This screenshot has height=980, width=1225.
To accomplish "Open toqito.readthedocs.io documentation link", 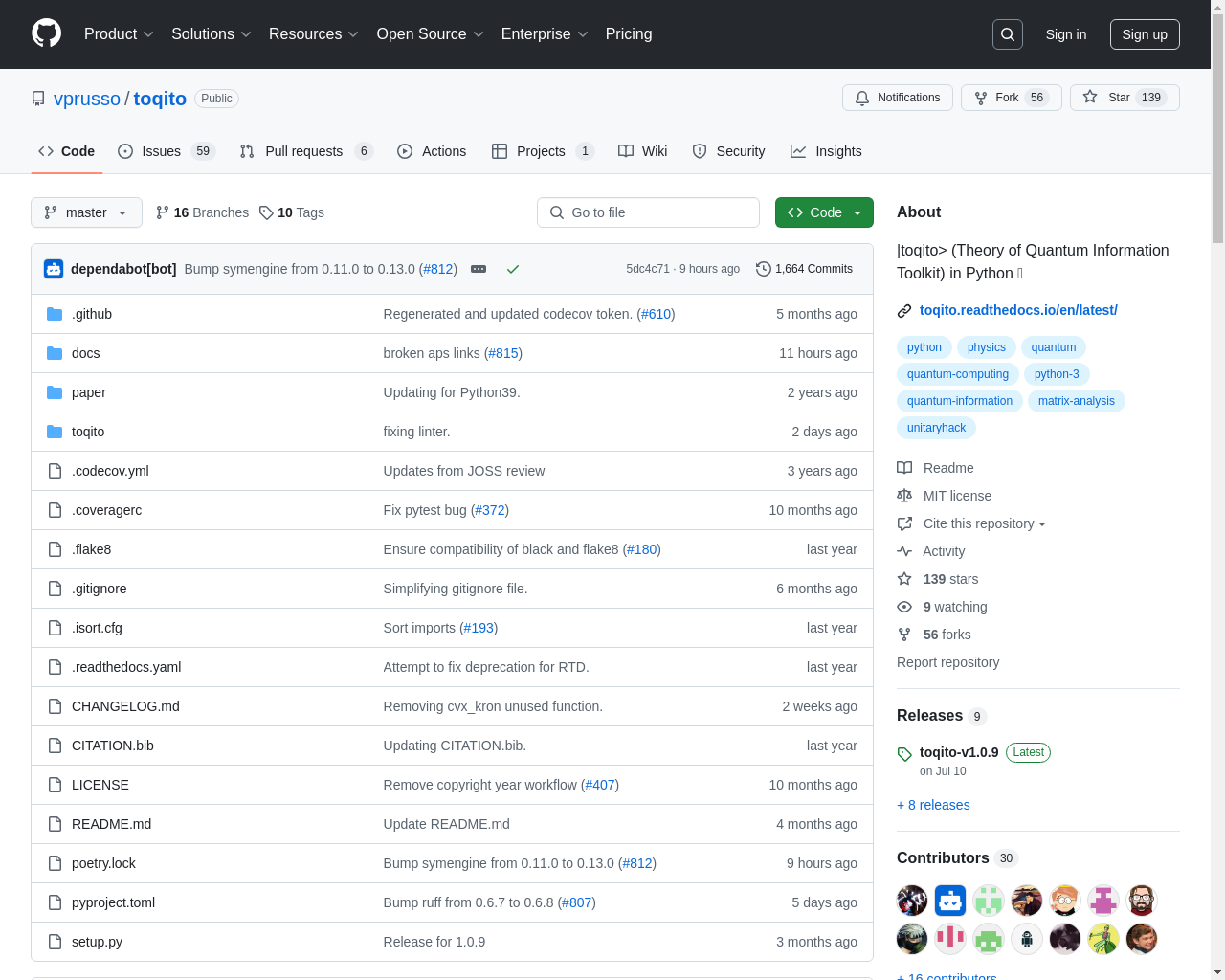I will 1018,310.
